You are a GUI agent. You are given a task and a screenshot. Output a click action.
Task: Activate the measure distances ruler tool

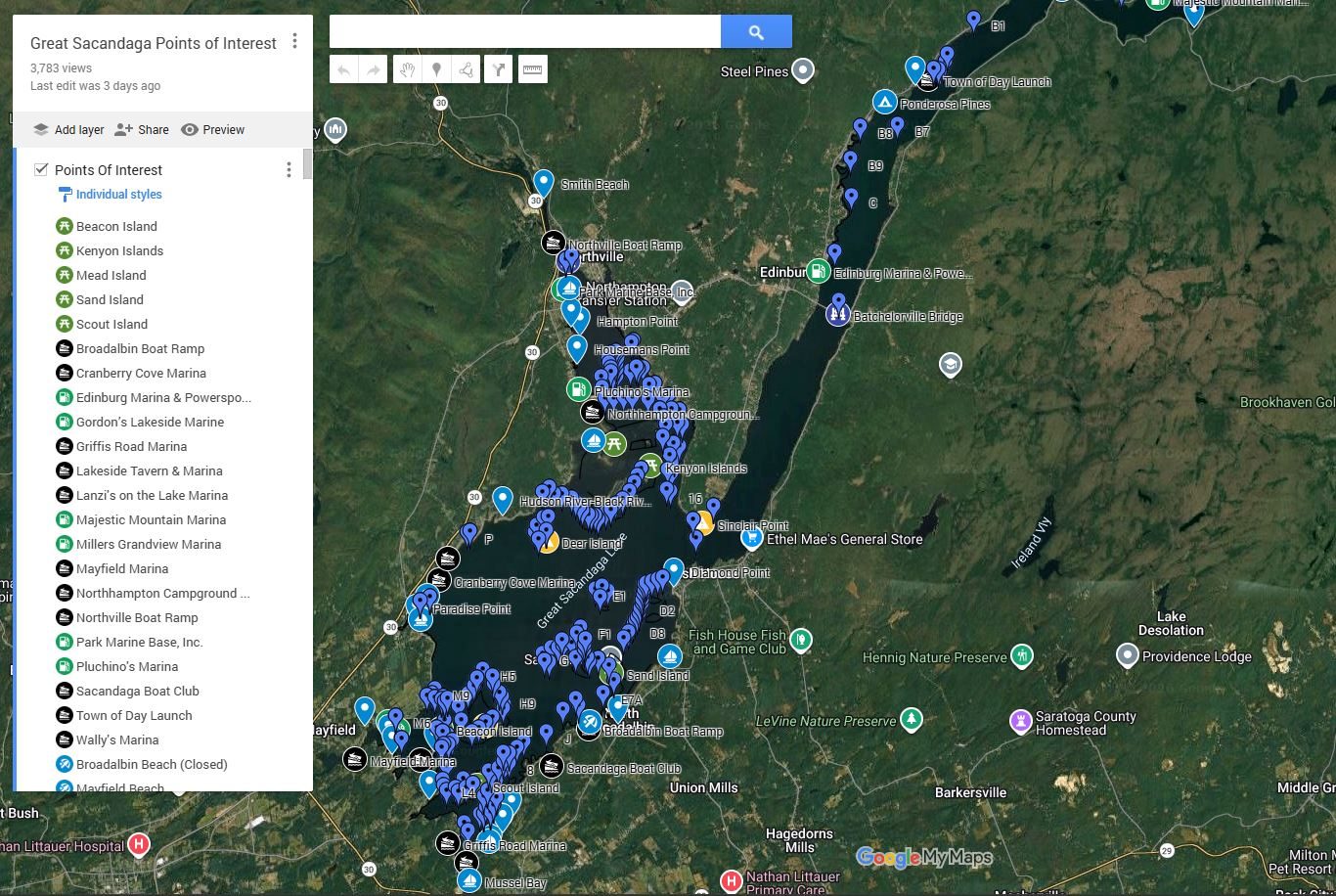pos(532,69)
